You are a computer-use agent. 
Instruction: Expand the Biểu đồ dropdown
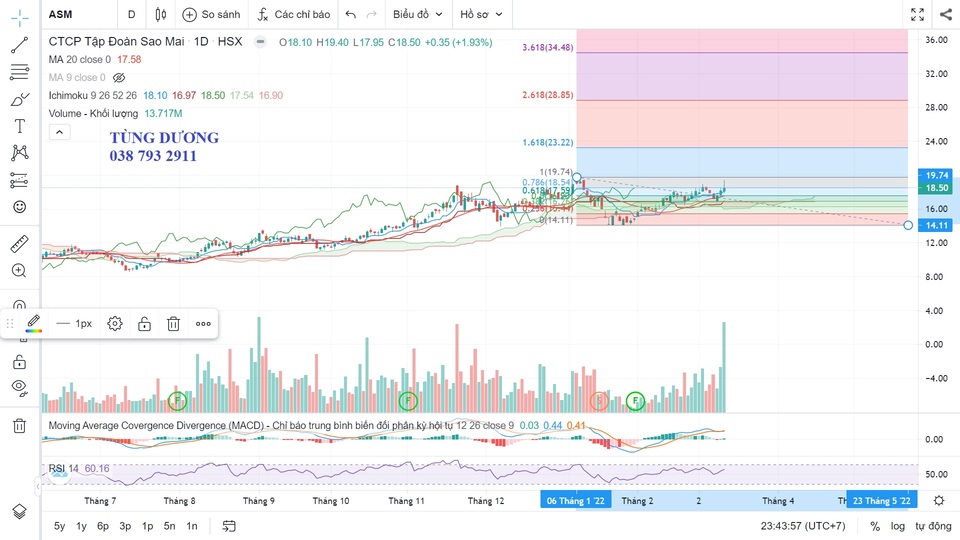click(x=418, y=14)
